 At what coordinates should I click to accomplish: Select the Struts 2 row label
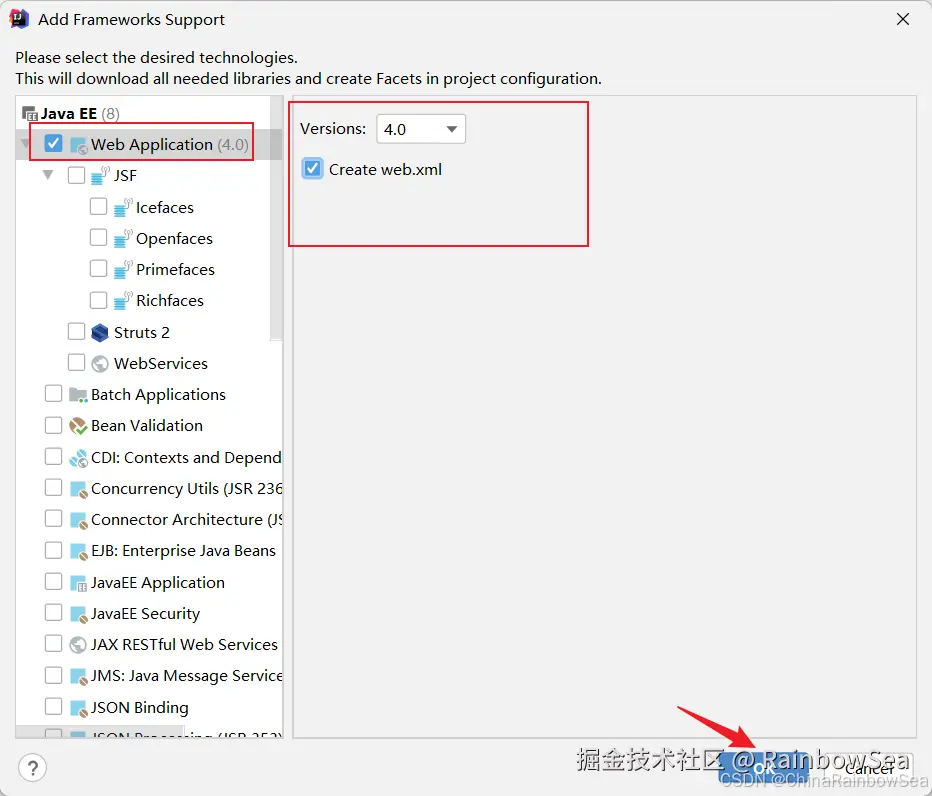[141, 332]
